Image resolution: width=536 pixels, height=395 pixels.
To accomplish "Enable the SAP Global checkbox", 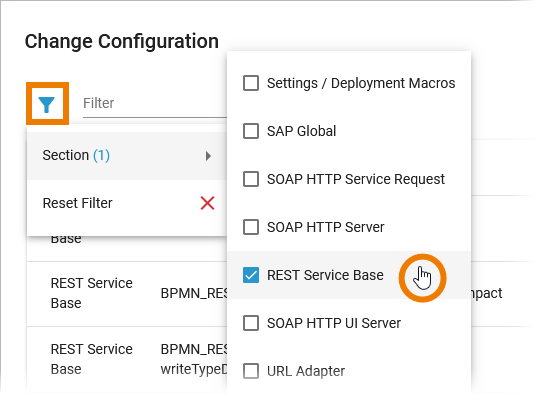I will point(251,131).
